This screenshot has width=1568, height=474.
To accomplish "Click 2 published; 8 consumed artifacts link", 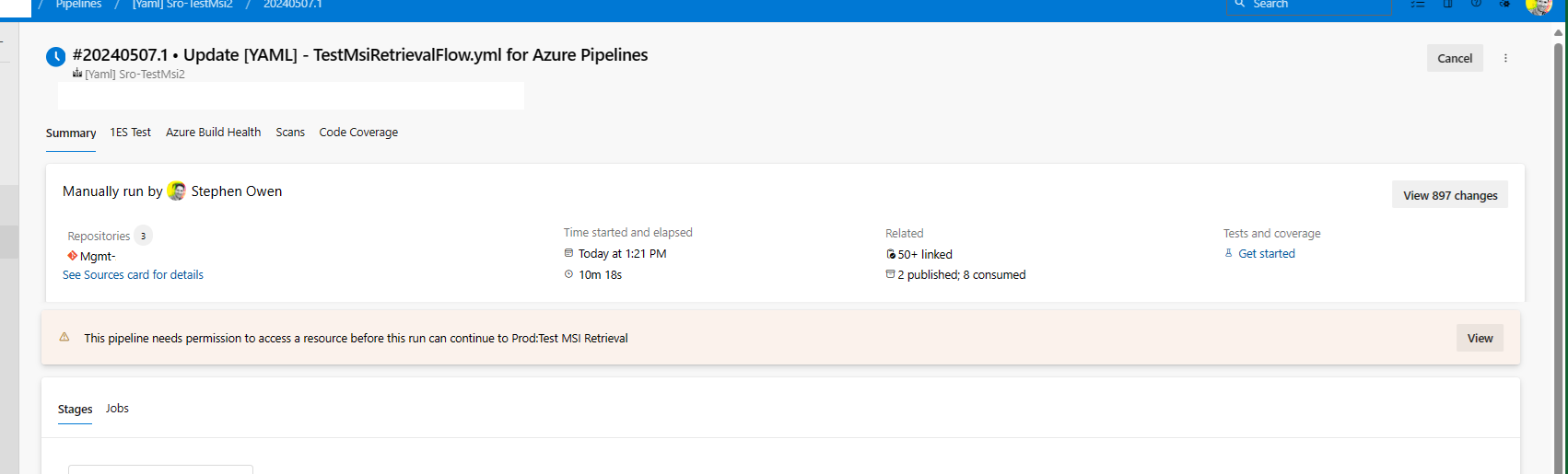I will pyautogui.click(x=962, y=274).
